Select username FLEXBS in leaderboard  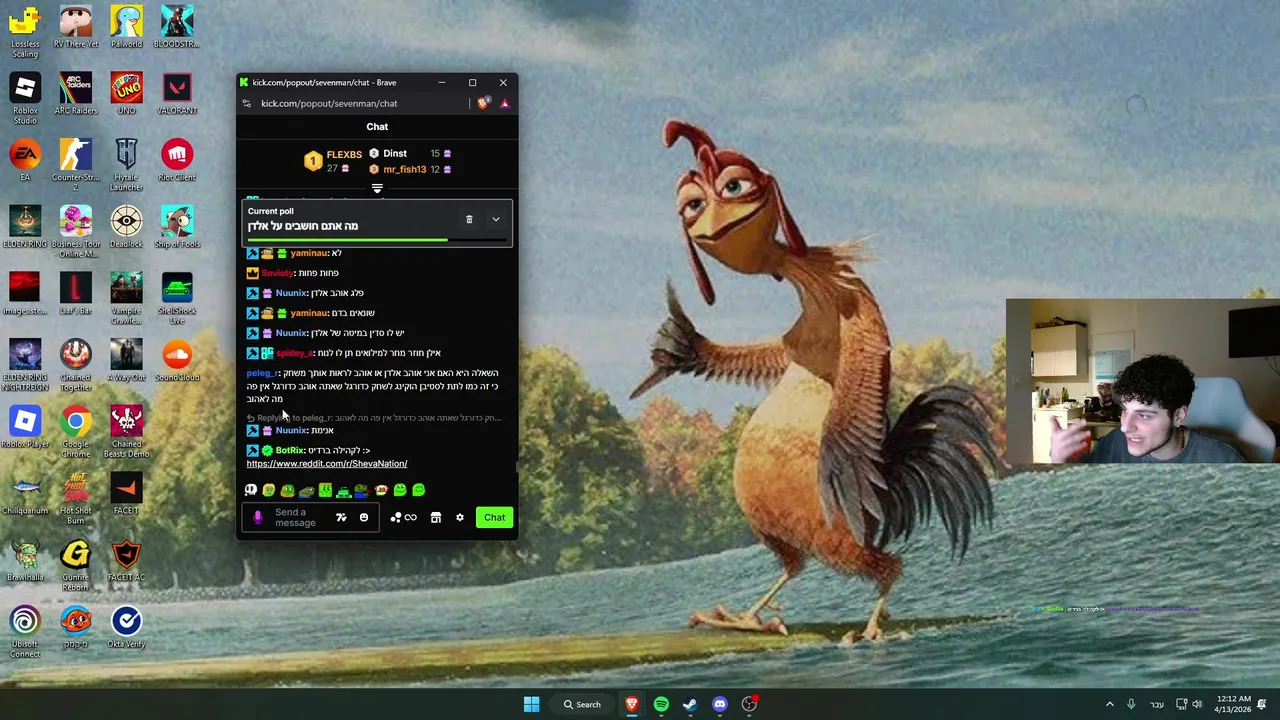[x=344, y=155]
